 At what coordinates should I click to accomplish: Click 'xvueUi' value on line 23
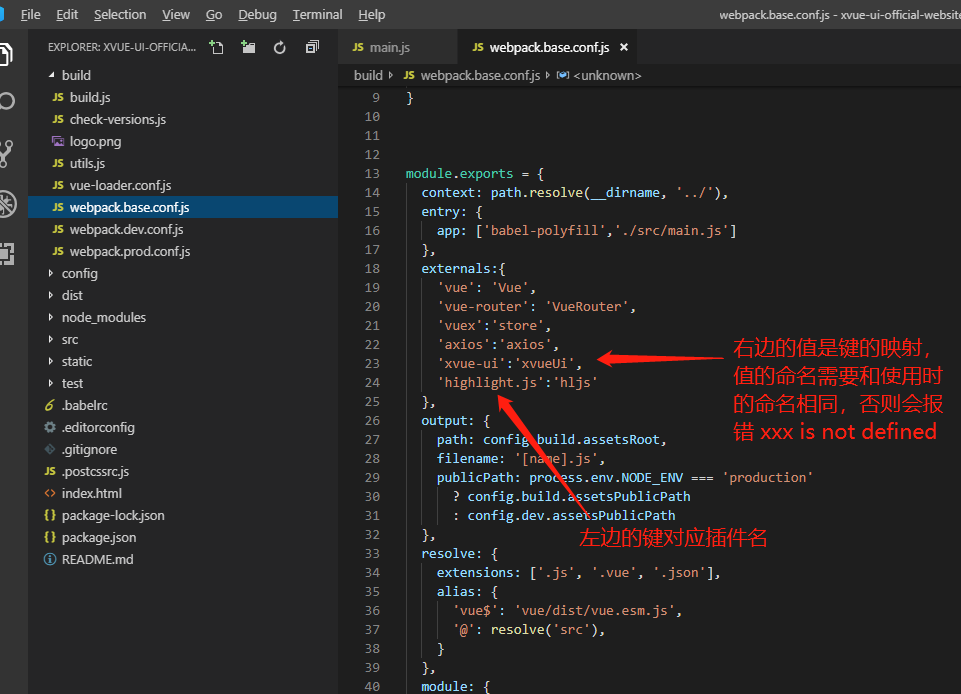[544, 364]
